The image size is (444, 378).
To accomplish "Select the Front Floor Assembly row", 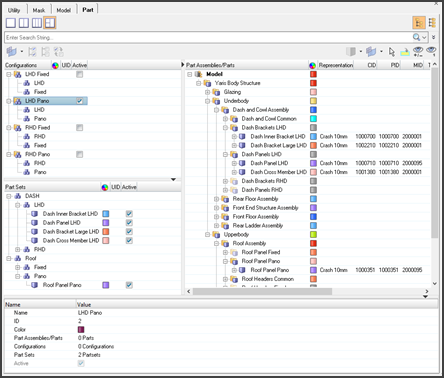I will pos(256,217).
